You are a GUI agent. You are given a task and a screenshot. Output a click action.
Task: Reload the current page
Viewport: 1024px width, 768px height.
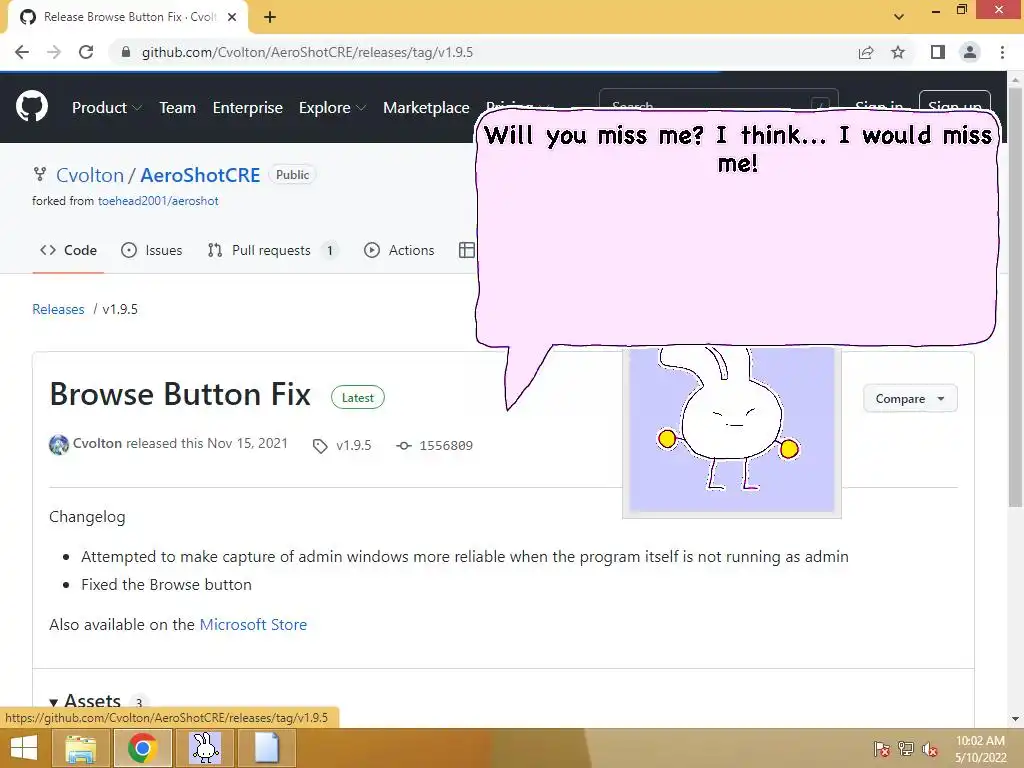[x=86, y=52]
